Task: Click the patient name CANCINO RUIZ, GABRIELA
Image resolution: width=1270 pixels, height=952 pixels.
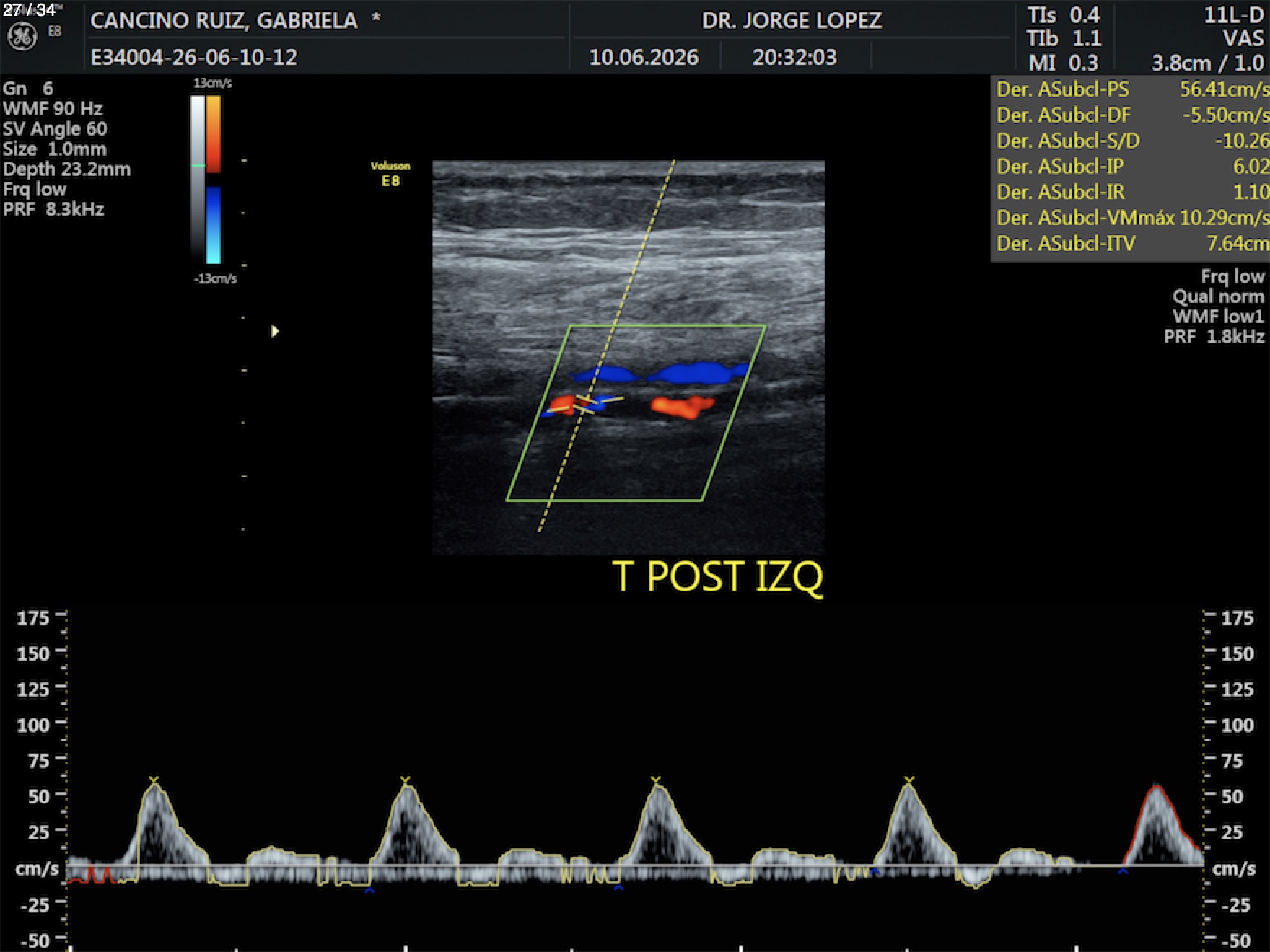Action: [224, 20]
